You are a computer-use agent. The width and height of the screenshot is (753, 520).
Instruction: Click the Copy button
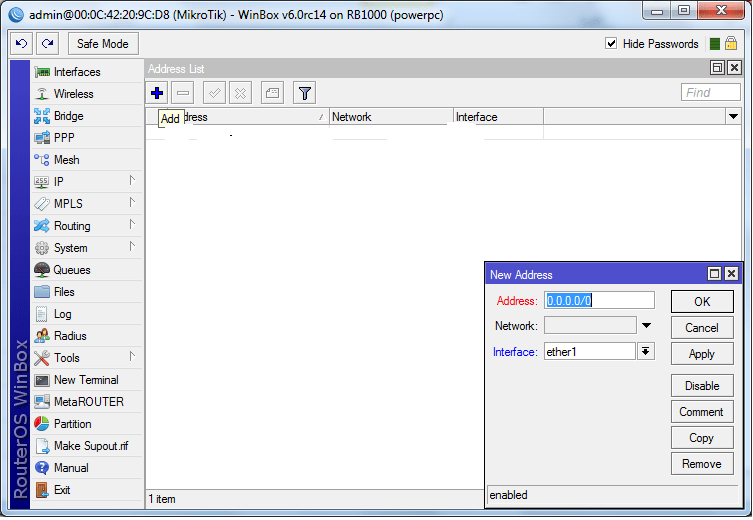pos(702,438)
